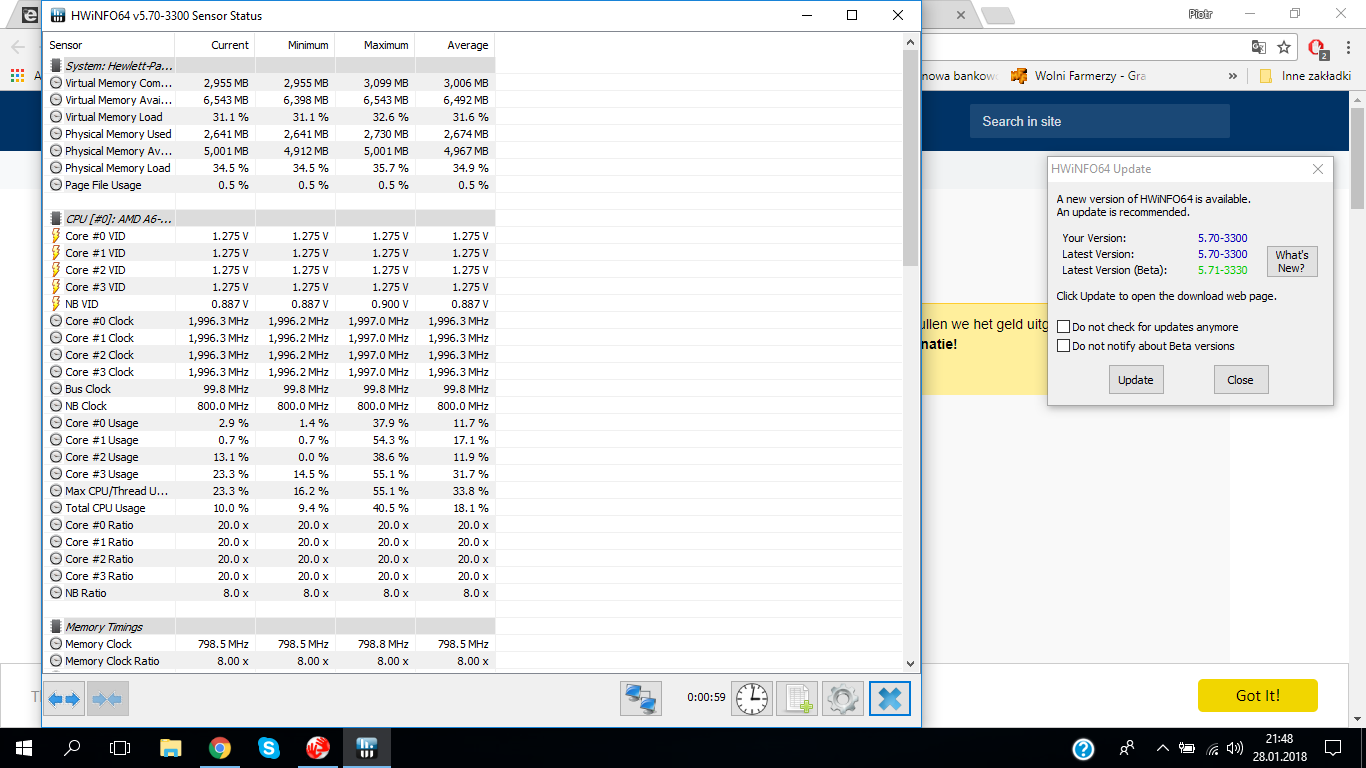
Task: Click the 'What's New?' button
Action: [x=1291, y=262]
